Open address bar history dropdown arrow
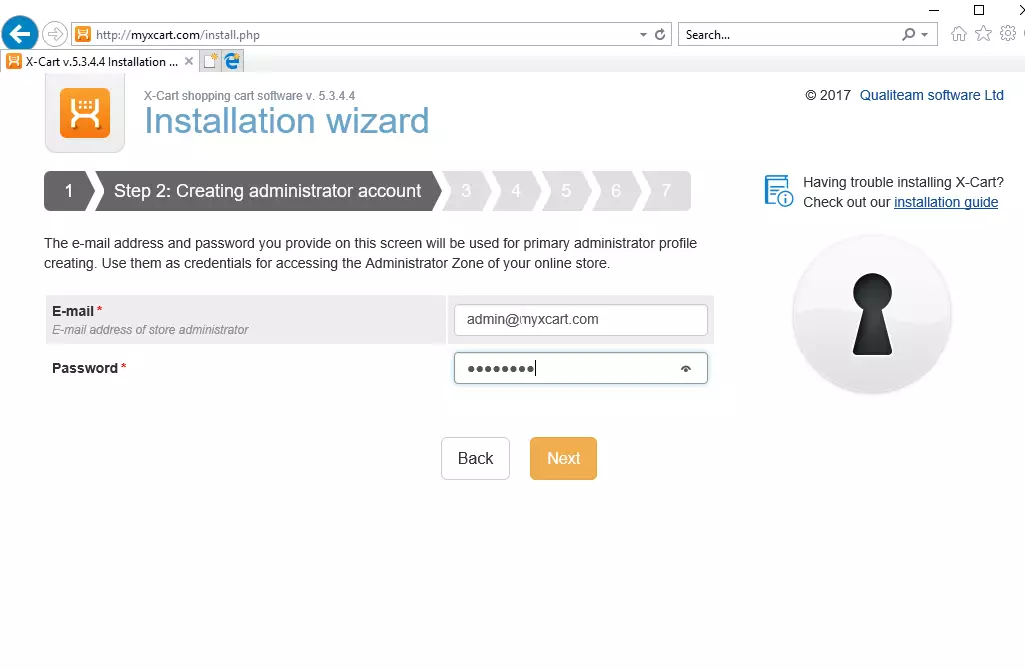The width and height of the screenshot is (1025, 670). 643,35
